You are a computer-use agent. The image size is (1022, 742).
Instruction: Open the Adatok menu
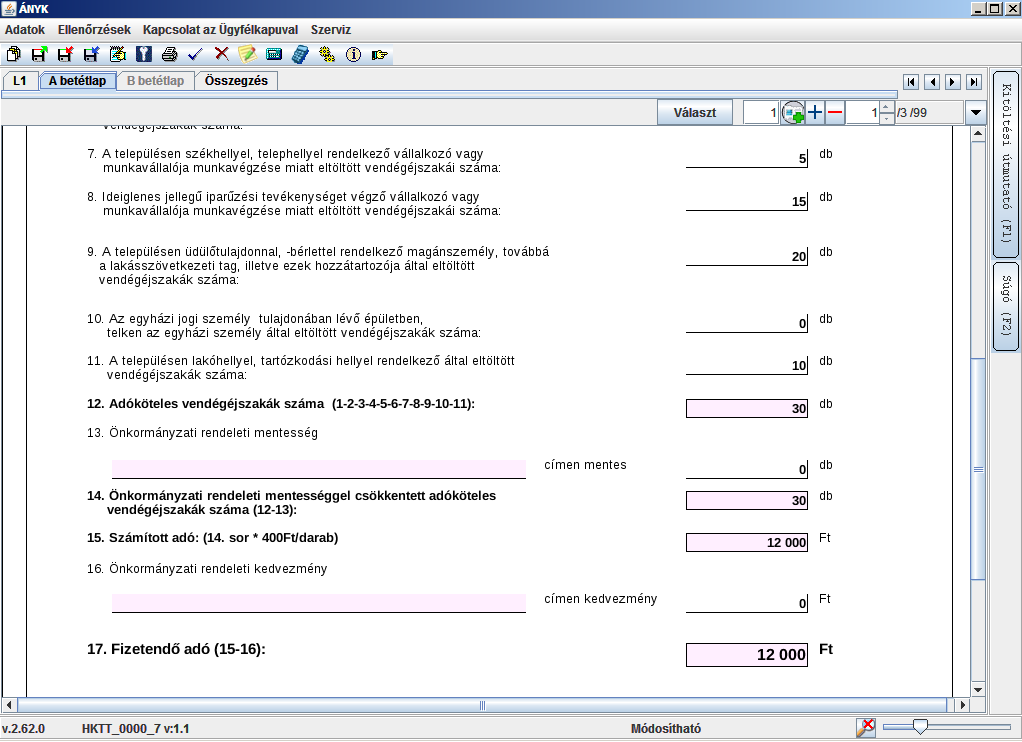[x=25, y=30]
